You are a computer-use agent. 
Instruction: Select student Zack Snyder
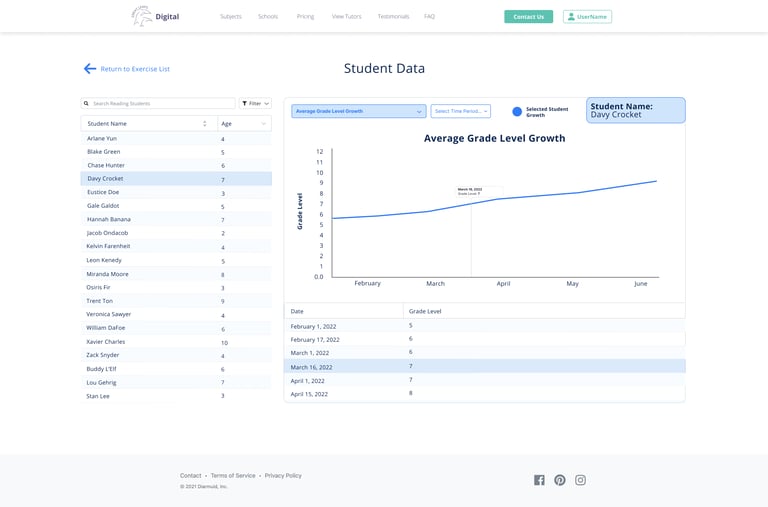point(176,355)
